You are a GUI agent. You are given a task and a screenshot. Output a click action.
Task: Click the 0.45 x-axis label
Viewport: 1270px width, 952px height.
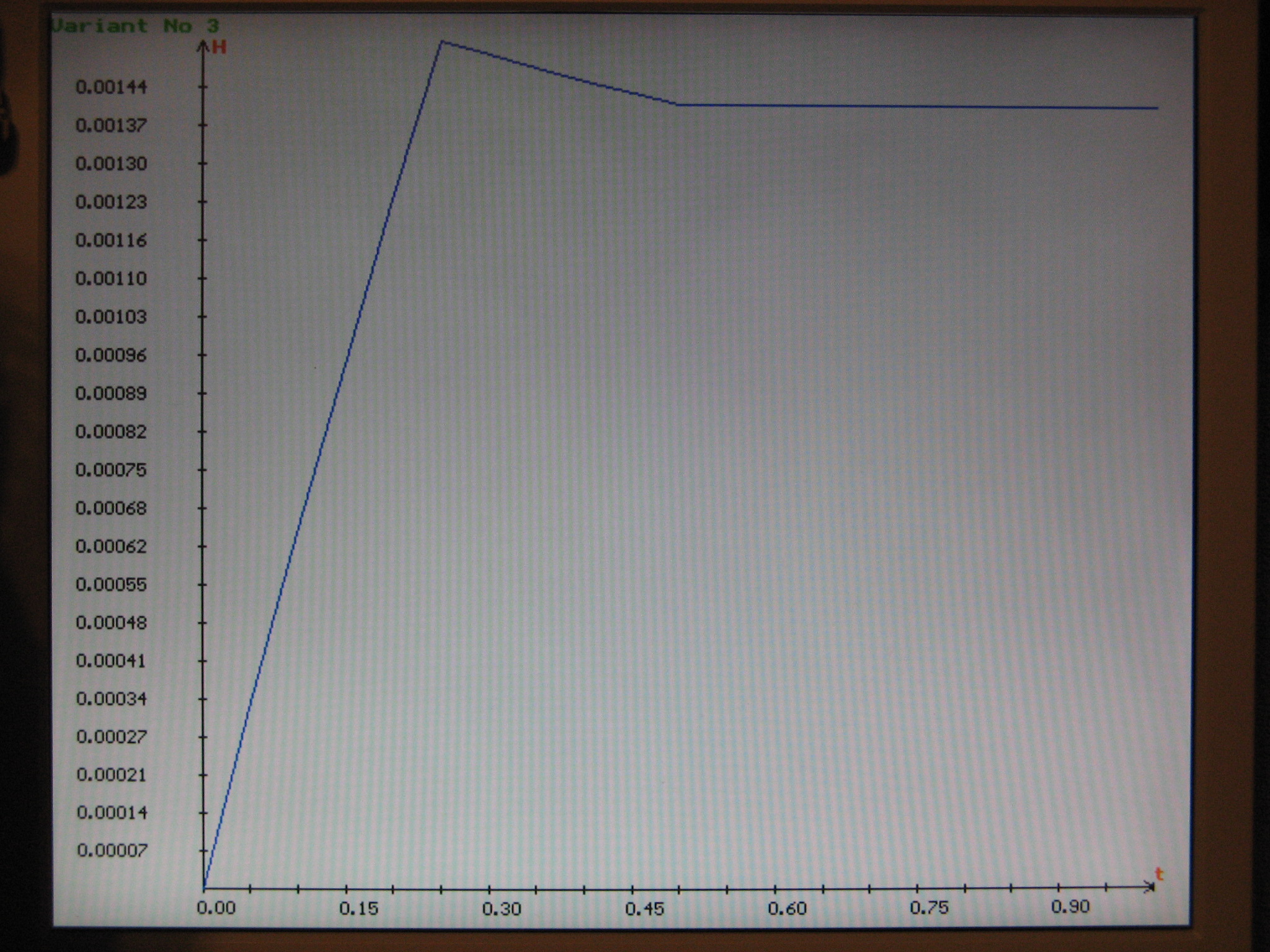point(644,909)
